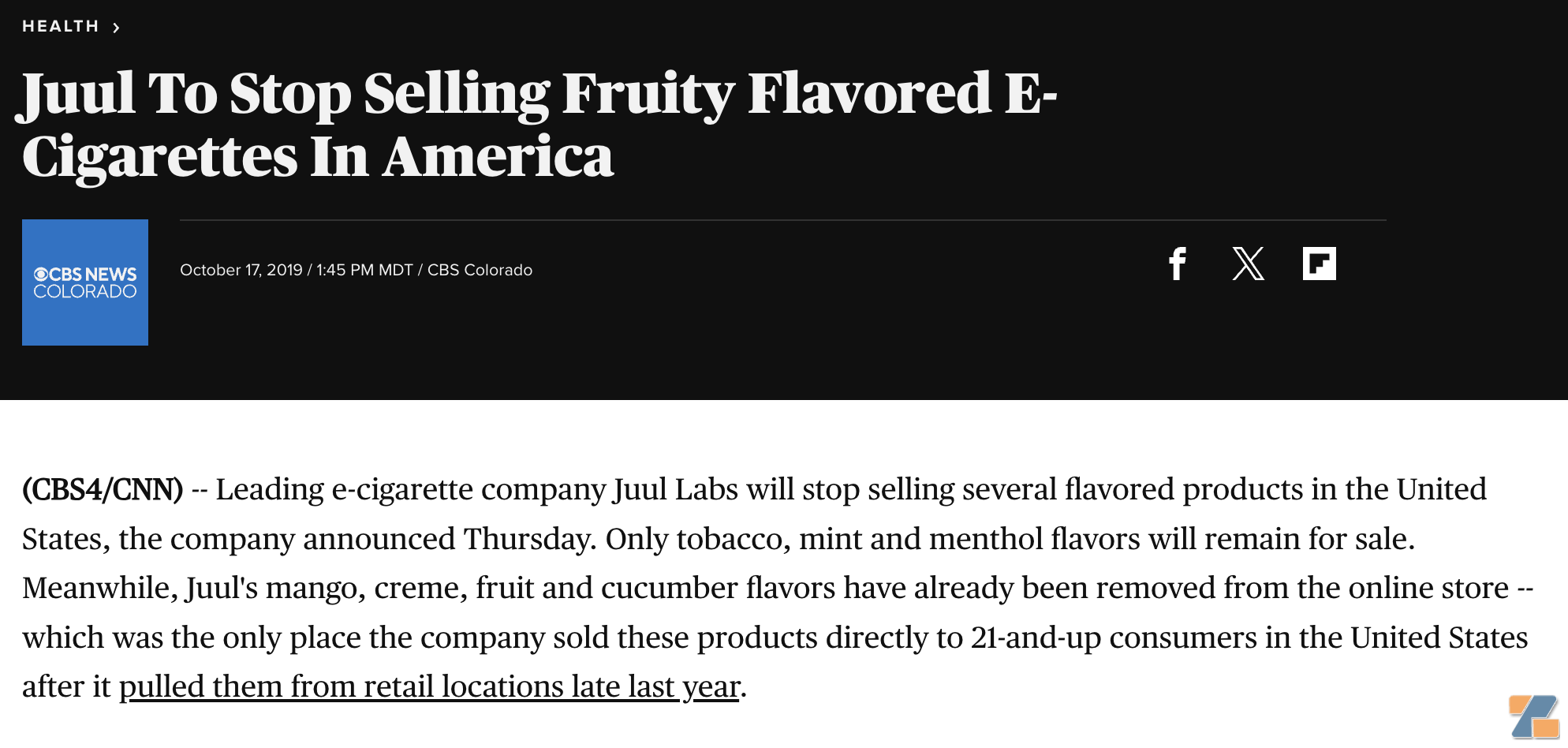Click the October 17, 2019 publish date
The height and width of the screenshot is (748, 1568).
point(241,270)
